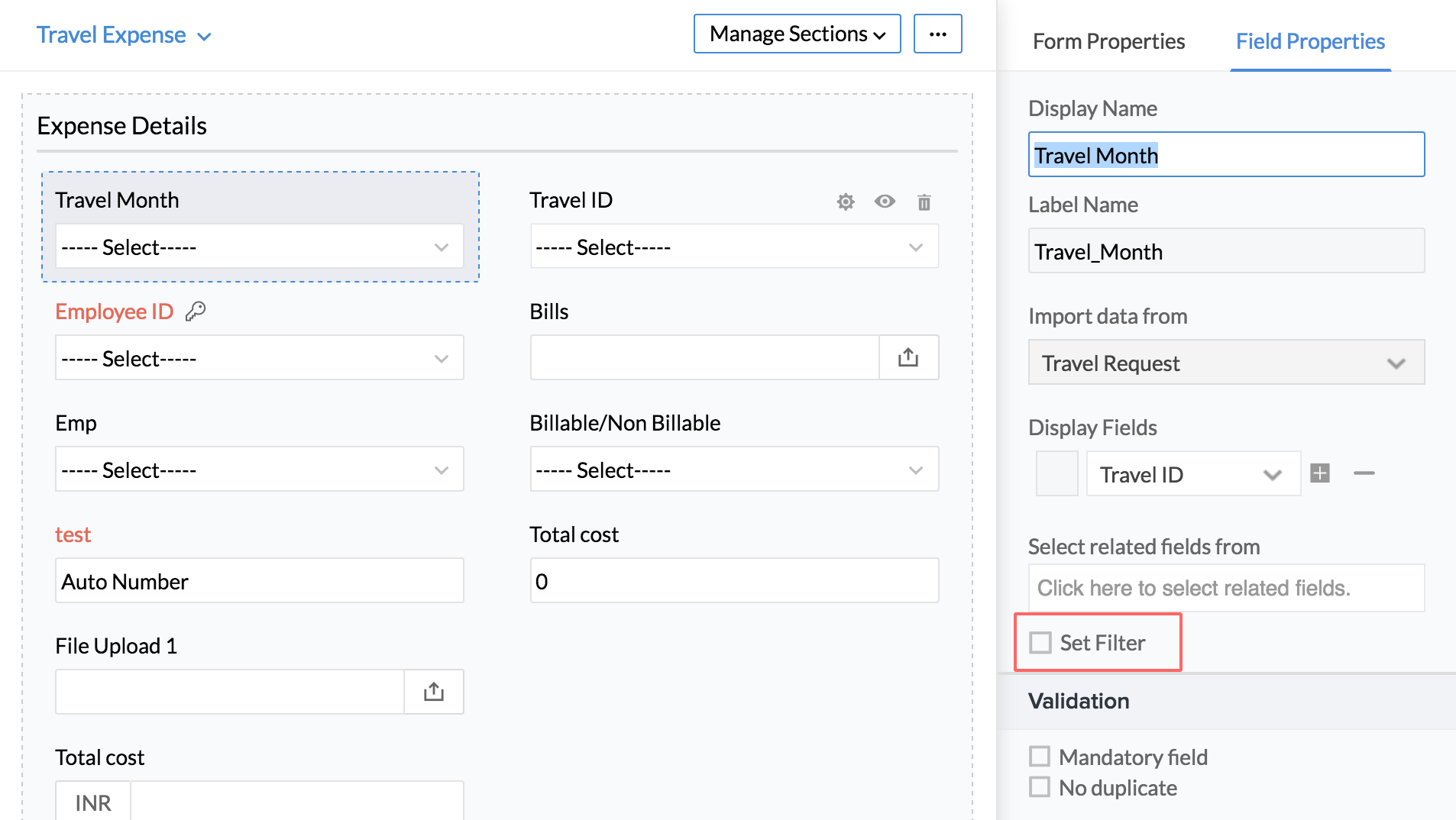The image size is (1456, 820).
Task: Select the Field Properties tab
Action: (1309, 41)
